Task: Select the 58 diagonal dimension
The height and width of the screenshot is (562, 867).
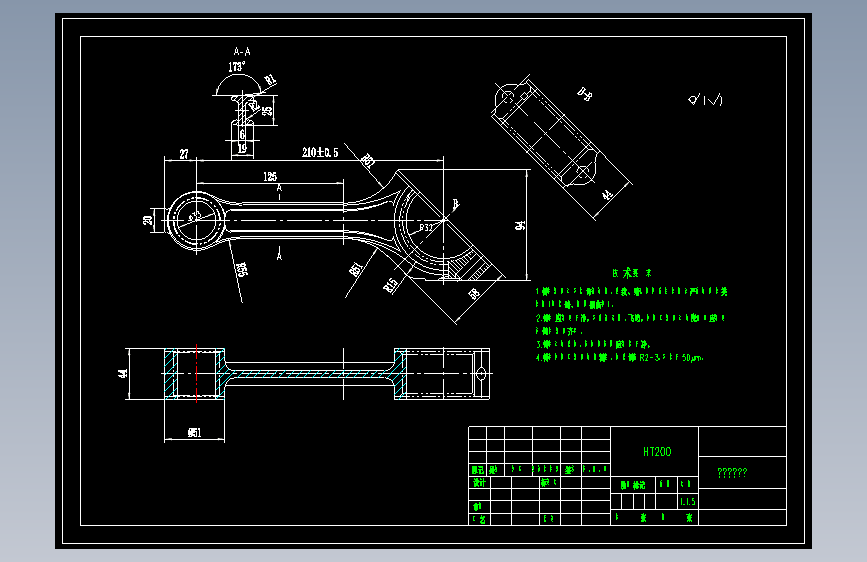Action: tap(474, 294)
